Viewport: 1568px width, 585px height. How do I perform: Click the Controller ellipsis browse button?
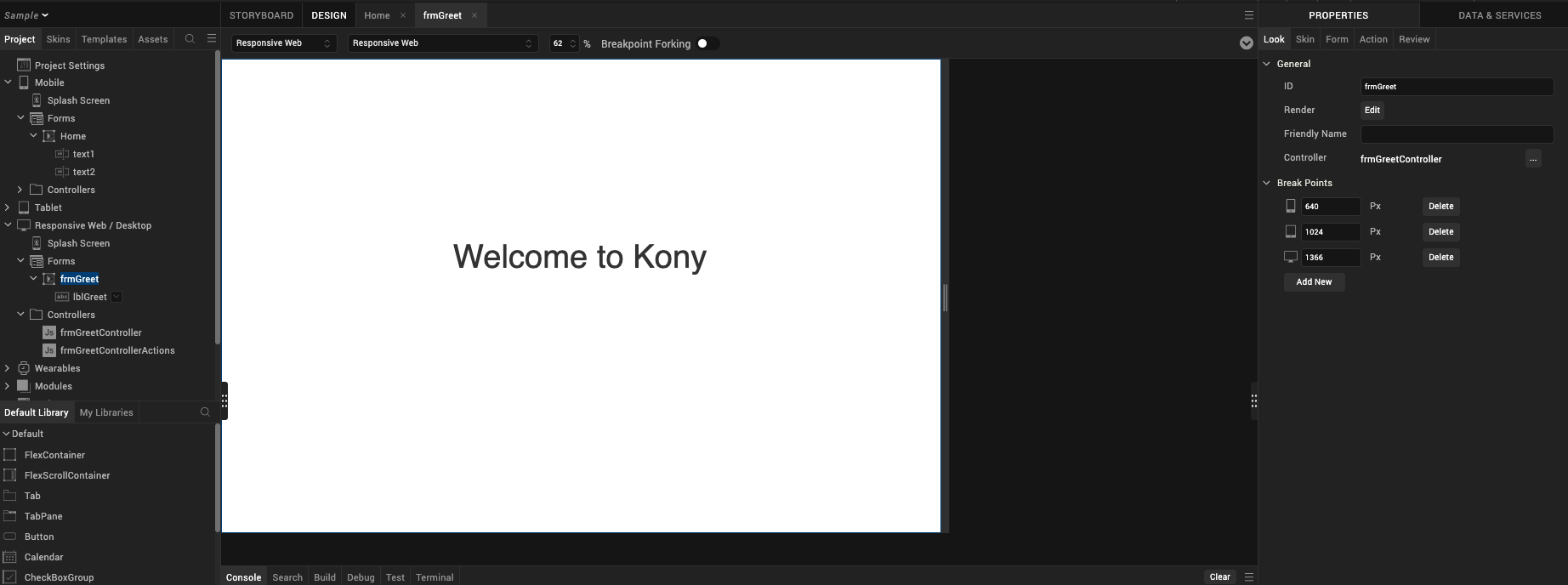point(1533,158)
